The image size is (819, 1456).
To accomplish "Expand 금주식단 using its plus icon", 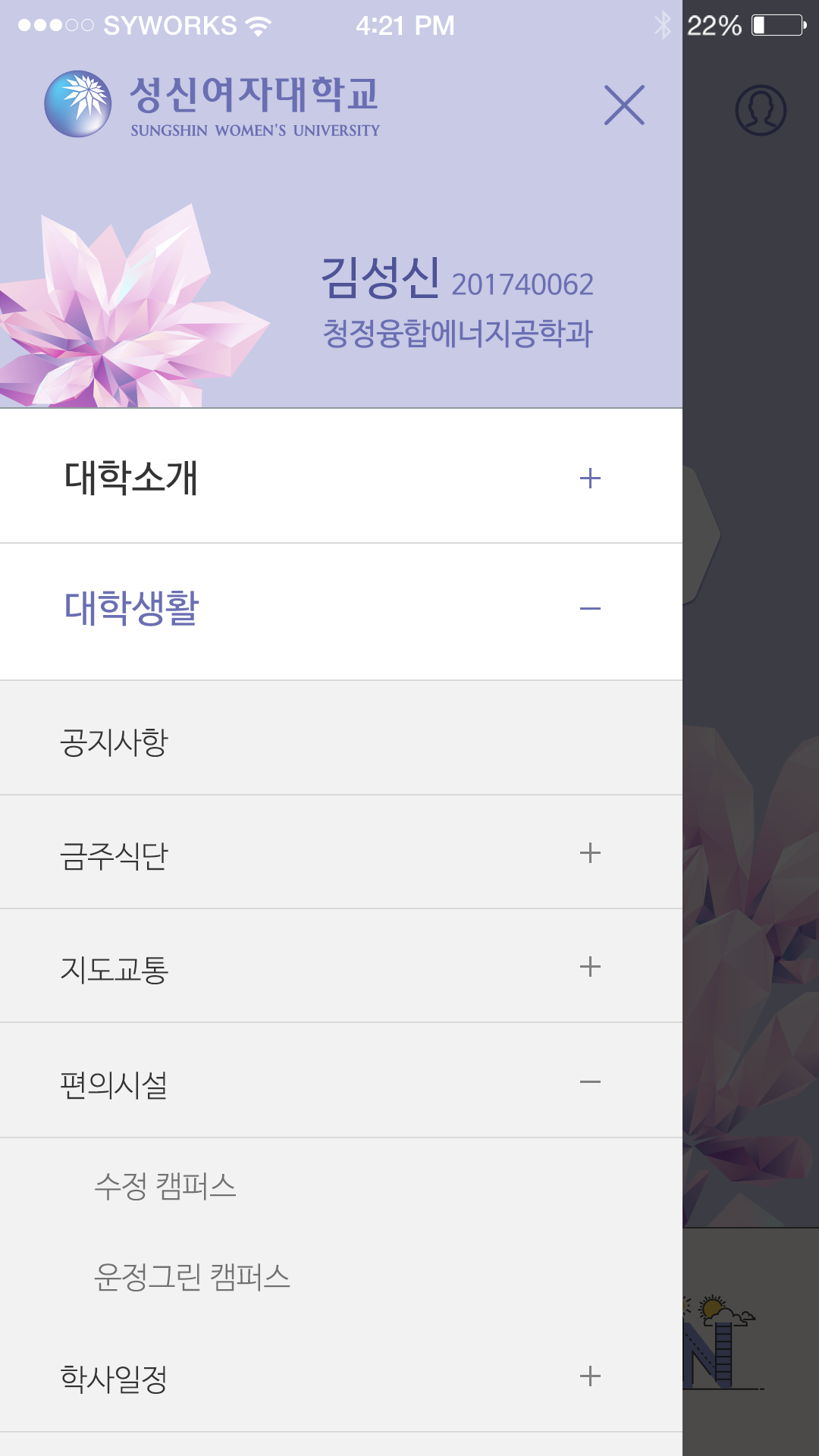I will [590, 853].
